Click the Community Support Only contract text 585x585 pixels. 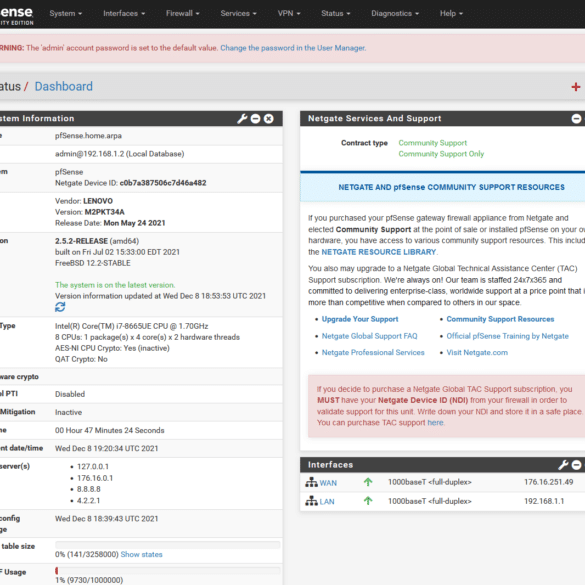coord(441,154)
